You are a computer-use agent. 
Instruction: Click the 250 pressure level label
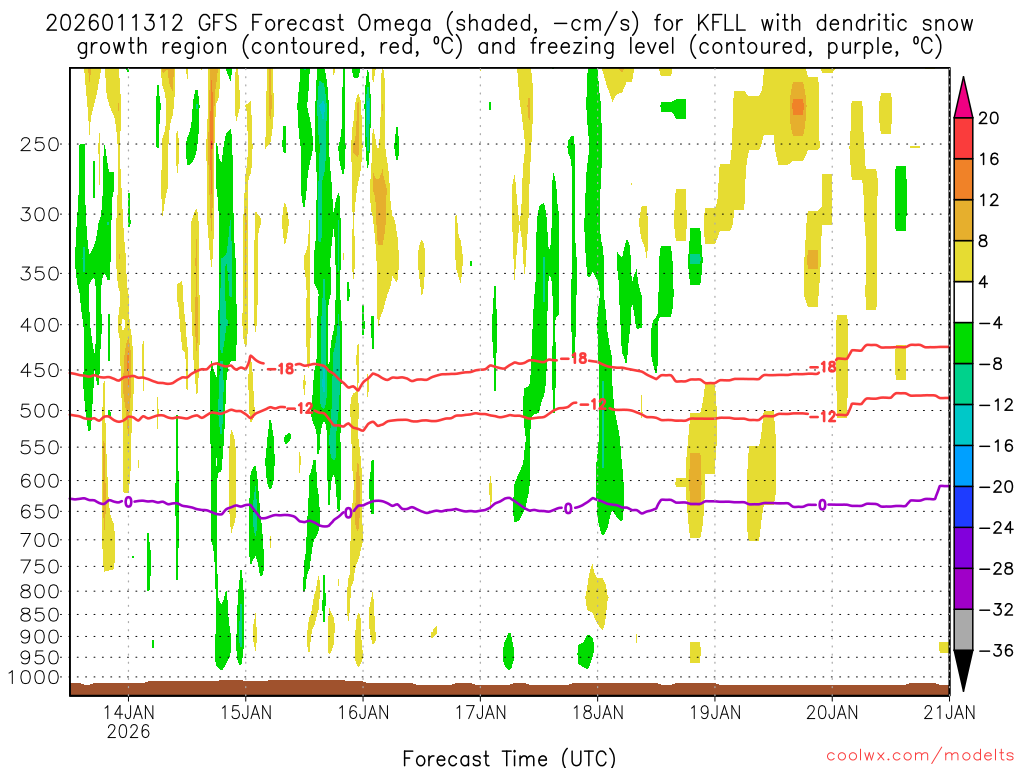40,144
